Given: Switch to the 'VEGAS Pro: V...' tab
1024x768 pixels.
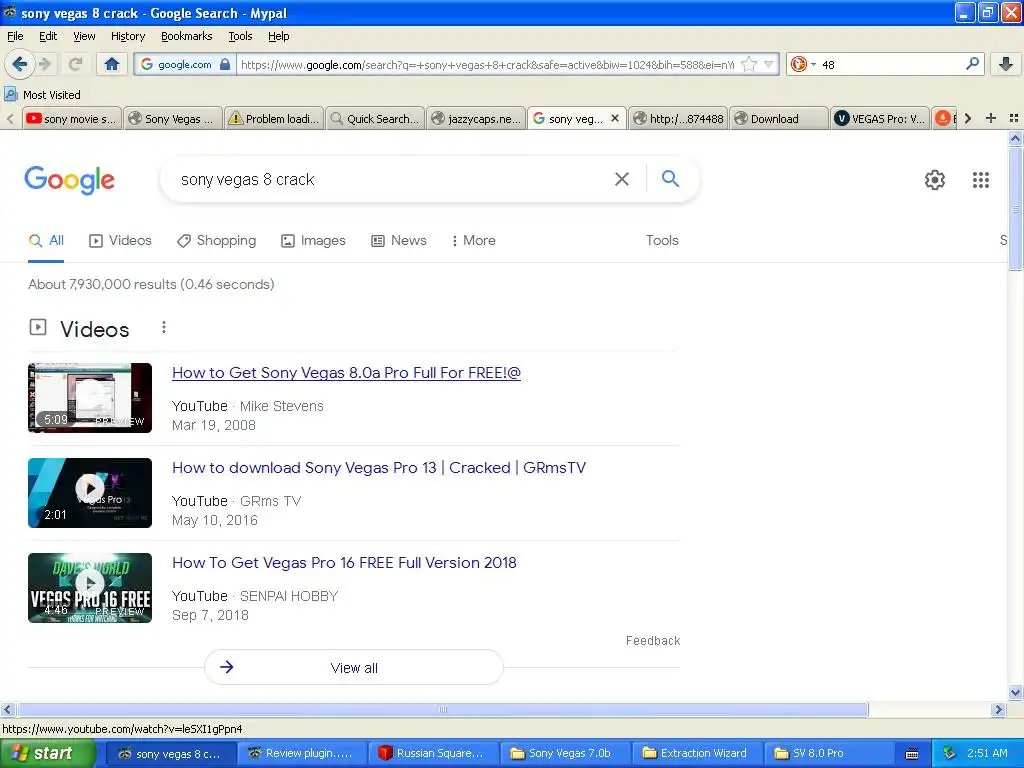Looking at the screenshot, I should [x=880, y=118].
